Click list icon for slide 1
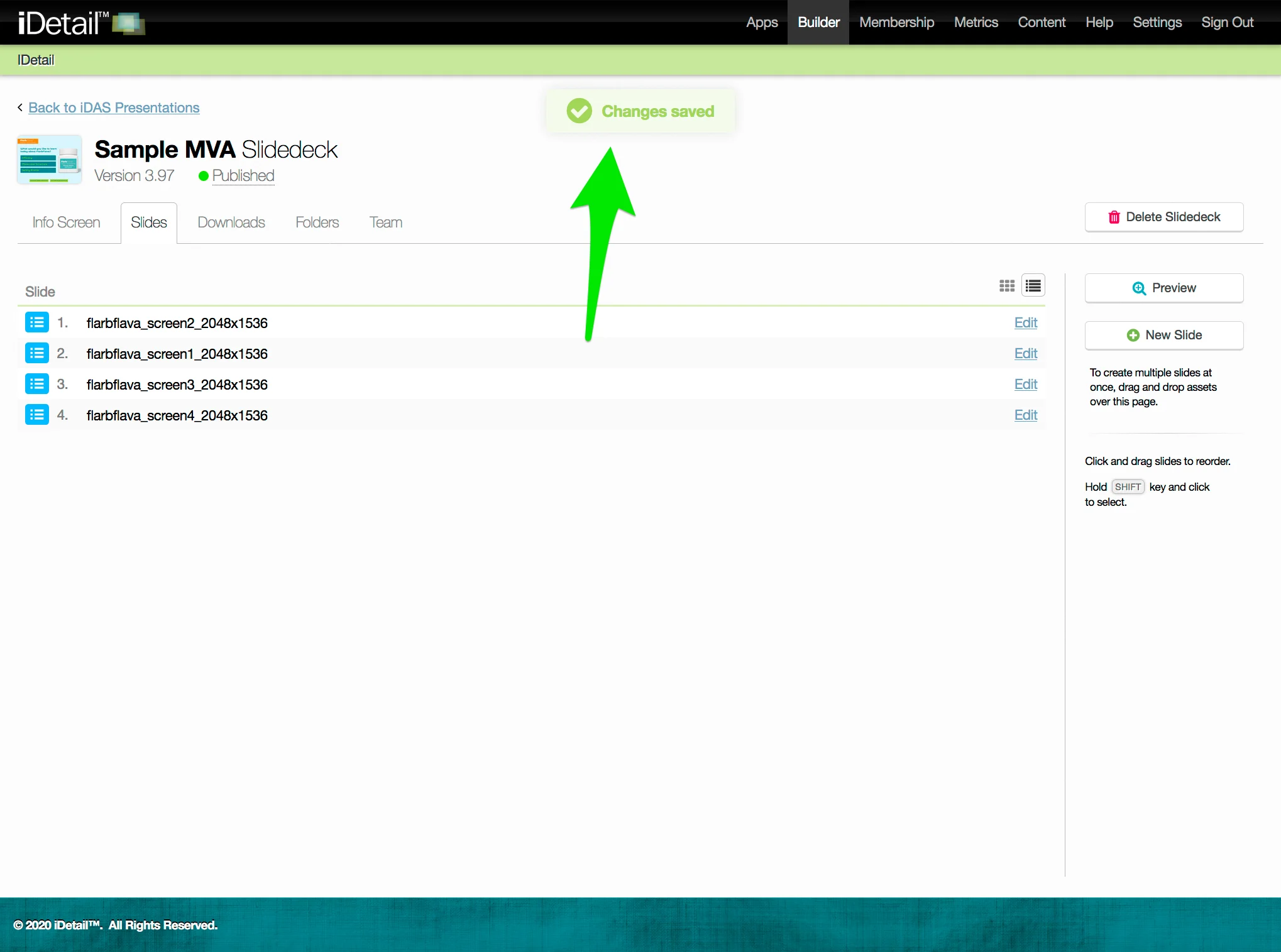 pos(37,322)
